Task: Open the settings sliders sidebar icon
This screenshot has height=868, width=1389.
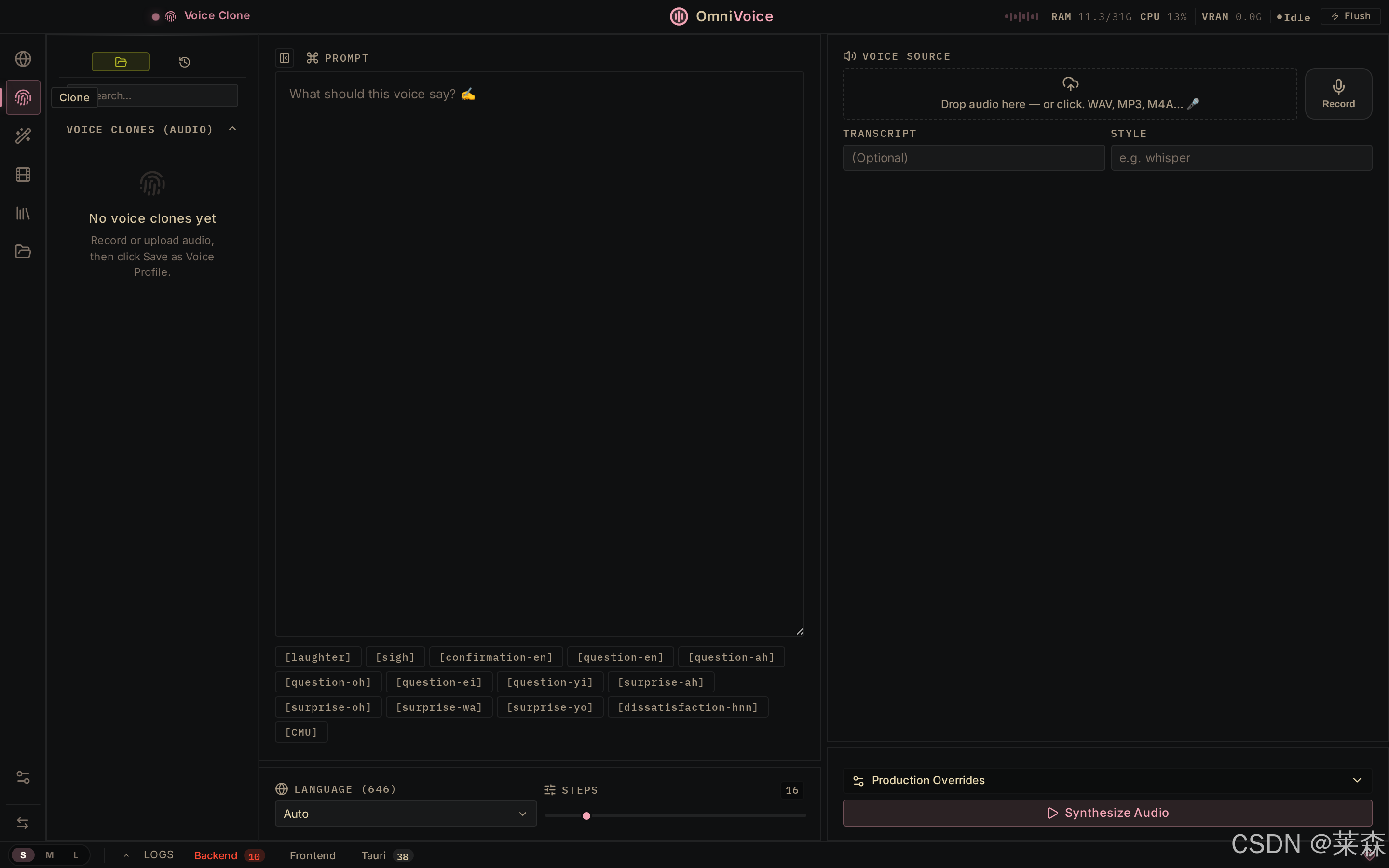Action: (23, 777)
